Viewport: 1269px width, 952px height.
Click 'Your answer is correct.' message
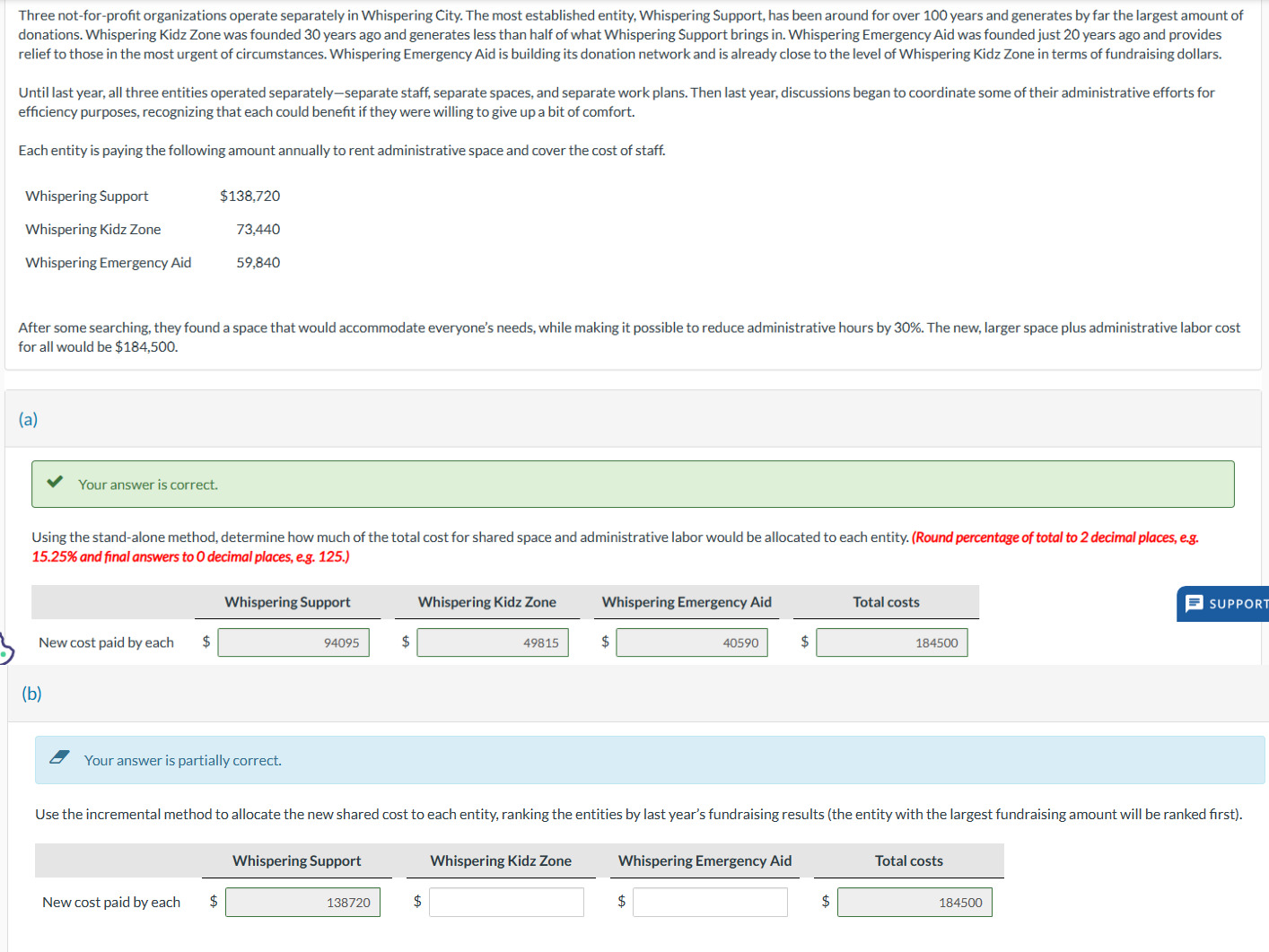click(148, 485)
